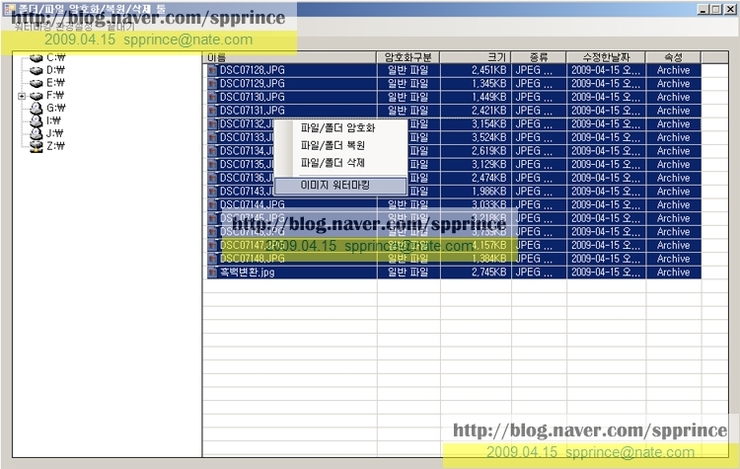Click the 1,449KB size cell
The width and height of the screenshot is (740, 469).
coord(489,97)
